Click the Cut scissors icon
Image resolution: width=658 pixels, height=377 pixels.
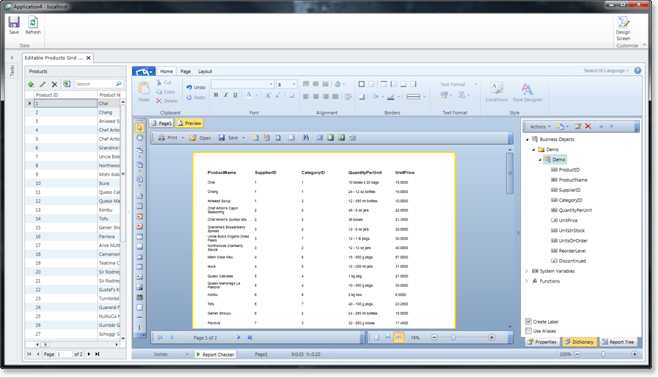[x=159, y=82]
